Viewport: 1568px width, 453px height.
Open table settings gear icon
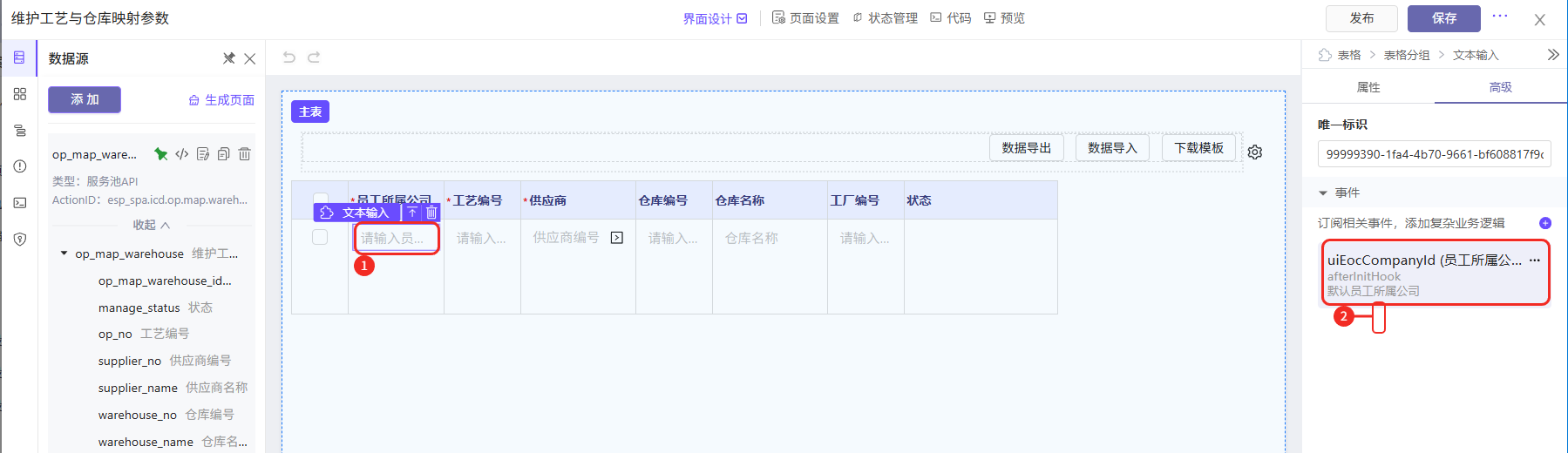coord(1254,152)
